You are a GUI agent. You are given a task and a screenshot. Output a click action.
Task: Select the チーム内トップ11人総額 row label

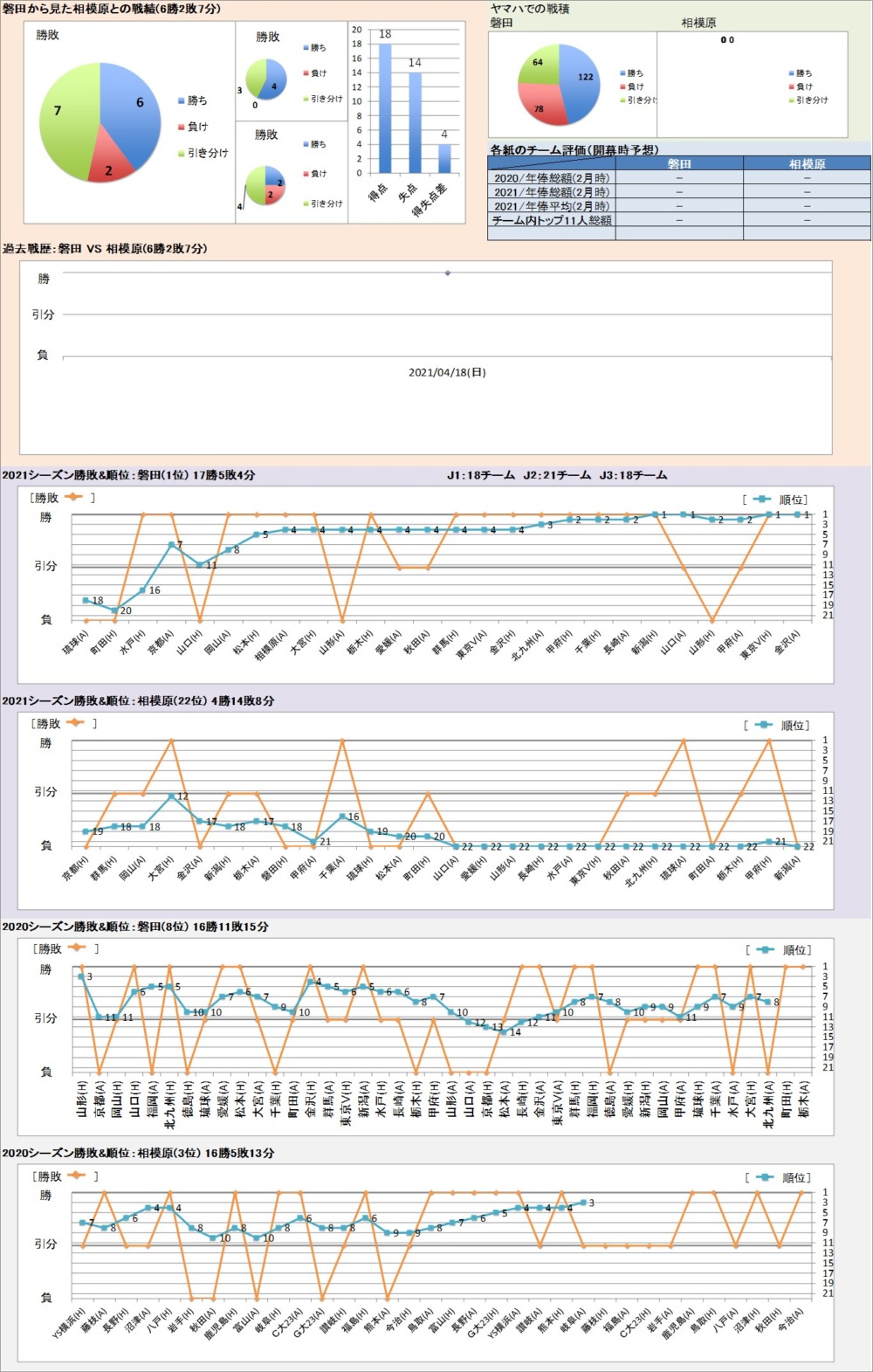point(552,220)
